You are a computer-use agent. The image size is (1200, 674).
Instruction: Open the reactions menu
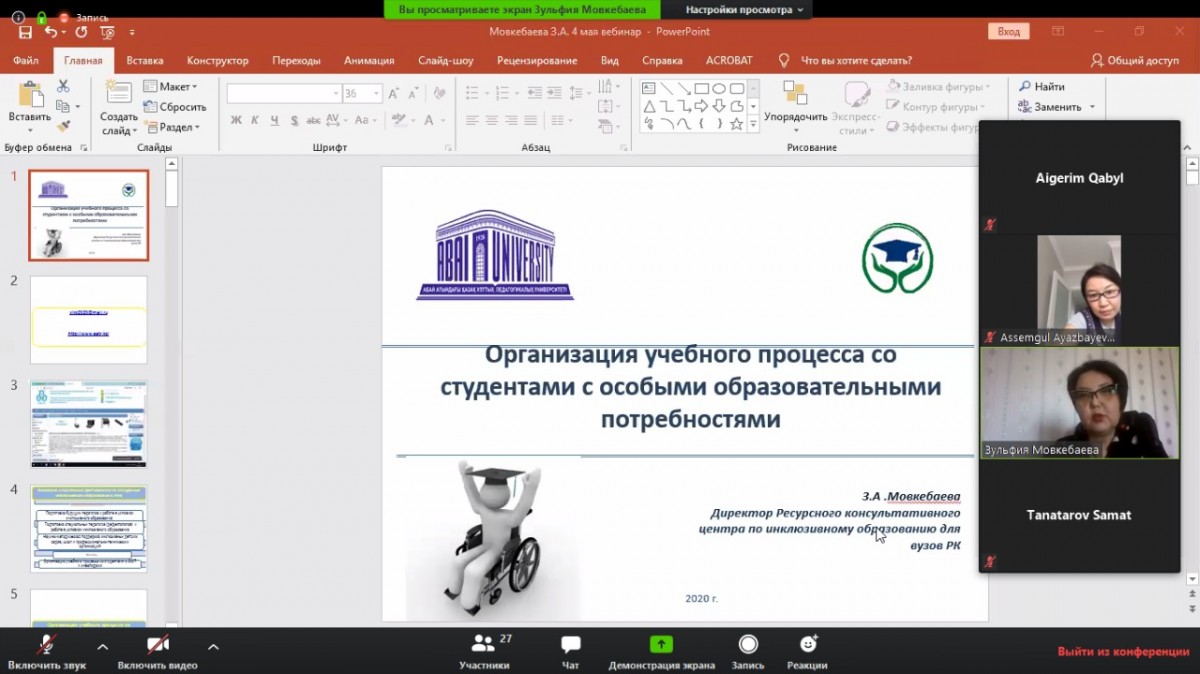coord(807,645)
